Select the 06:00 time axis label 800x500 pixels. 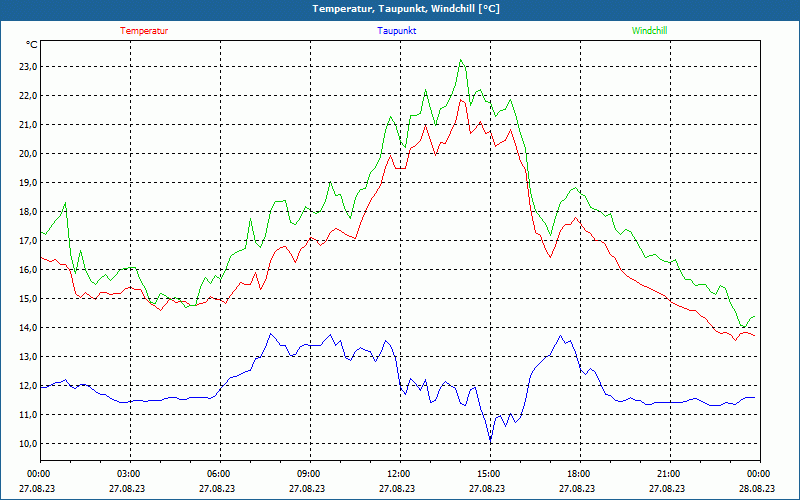(x=218, y=474)
